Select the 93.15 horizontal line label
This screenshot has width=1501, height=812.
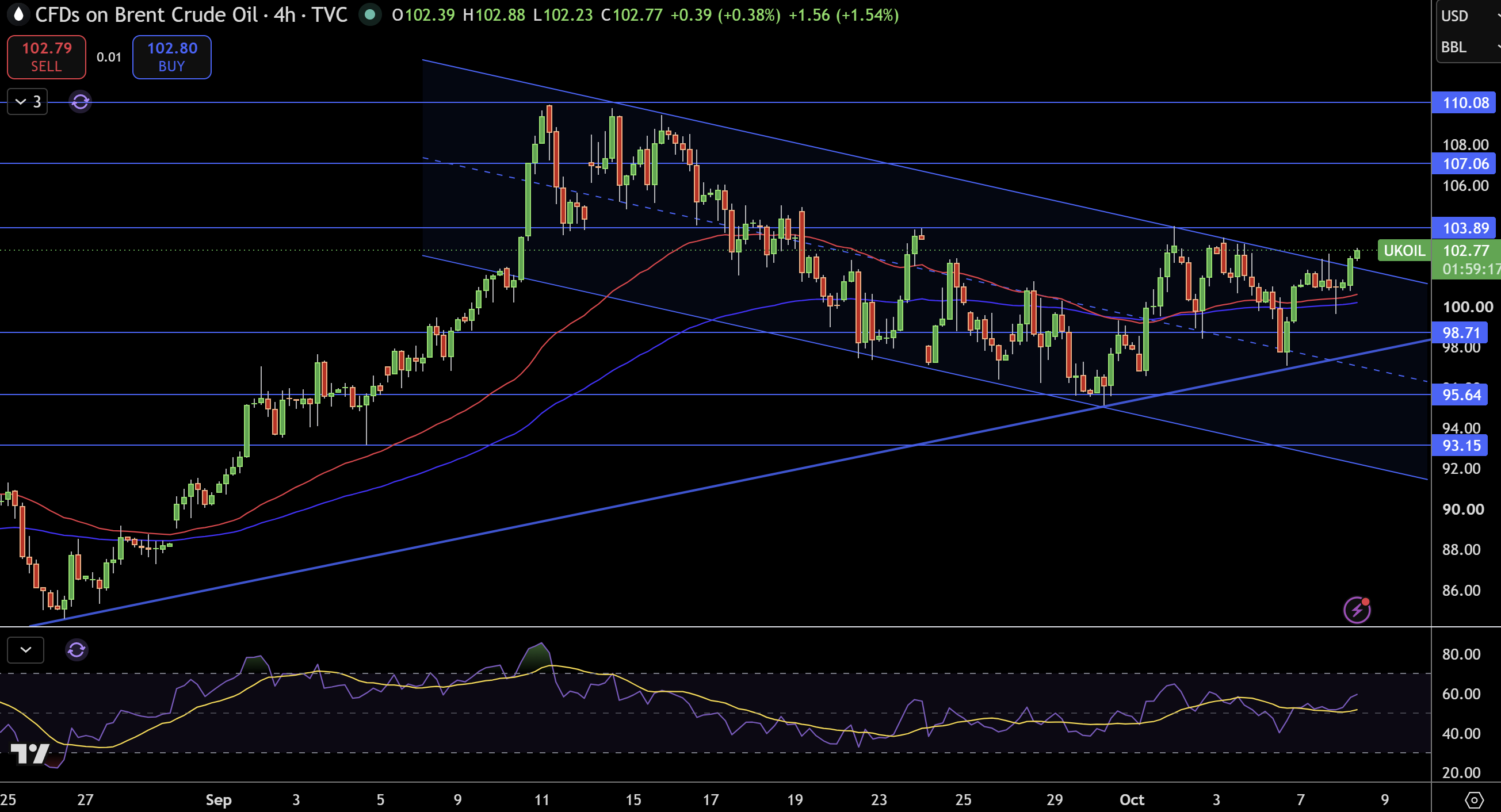(x=1460, y=446)
